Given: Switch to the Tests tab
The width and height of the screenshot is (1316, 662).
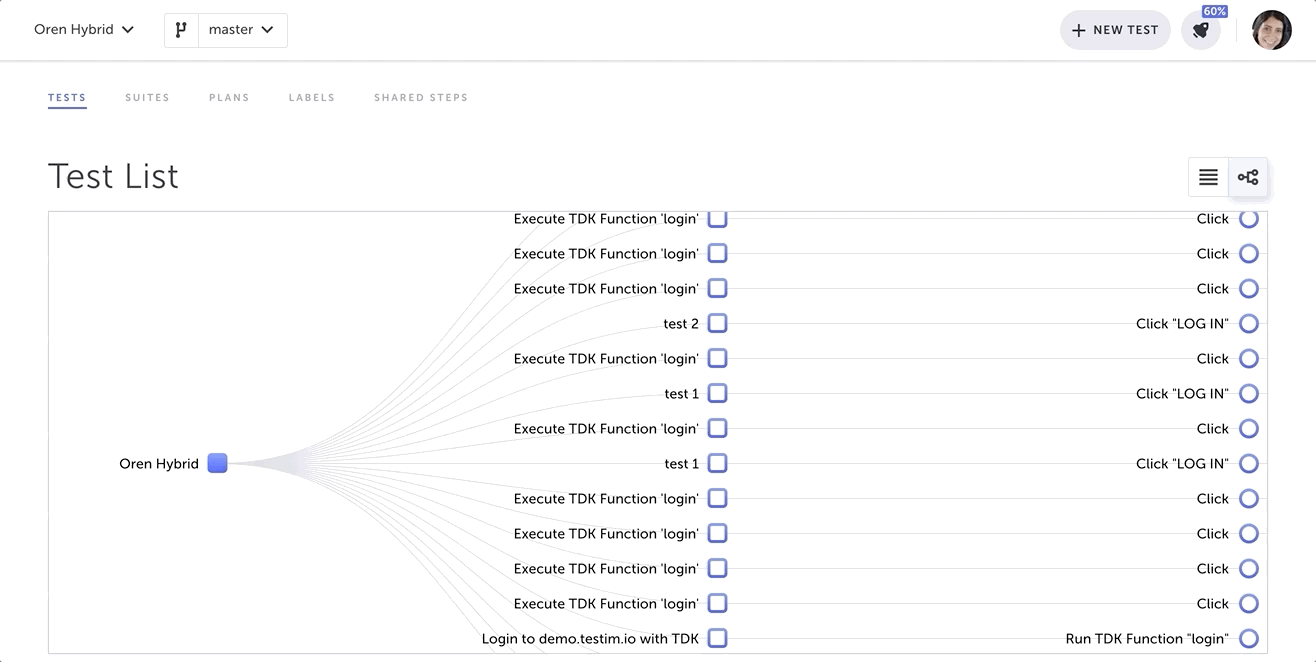Looking at the screenshot, I should [x=67, y=98].
